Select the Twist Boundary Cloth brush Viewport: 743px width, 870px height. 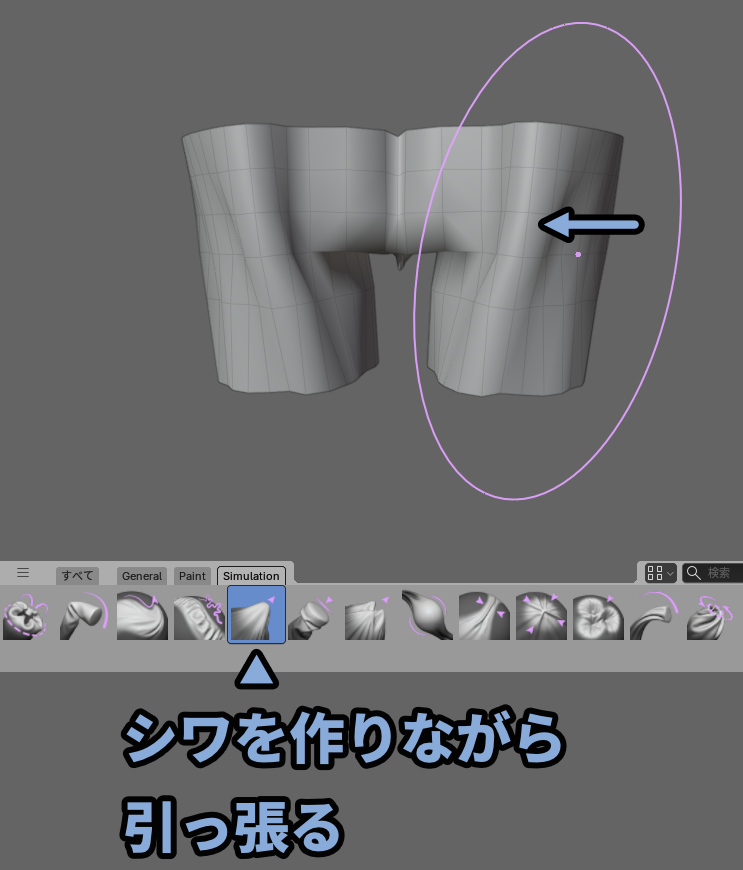click(x=713, y=614)
